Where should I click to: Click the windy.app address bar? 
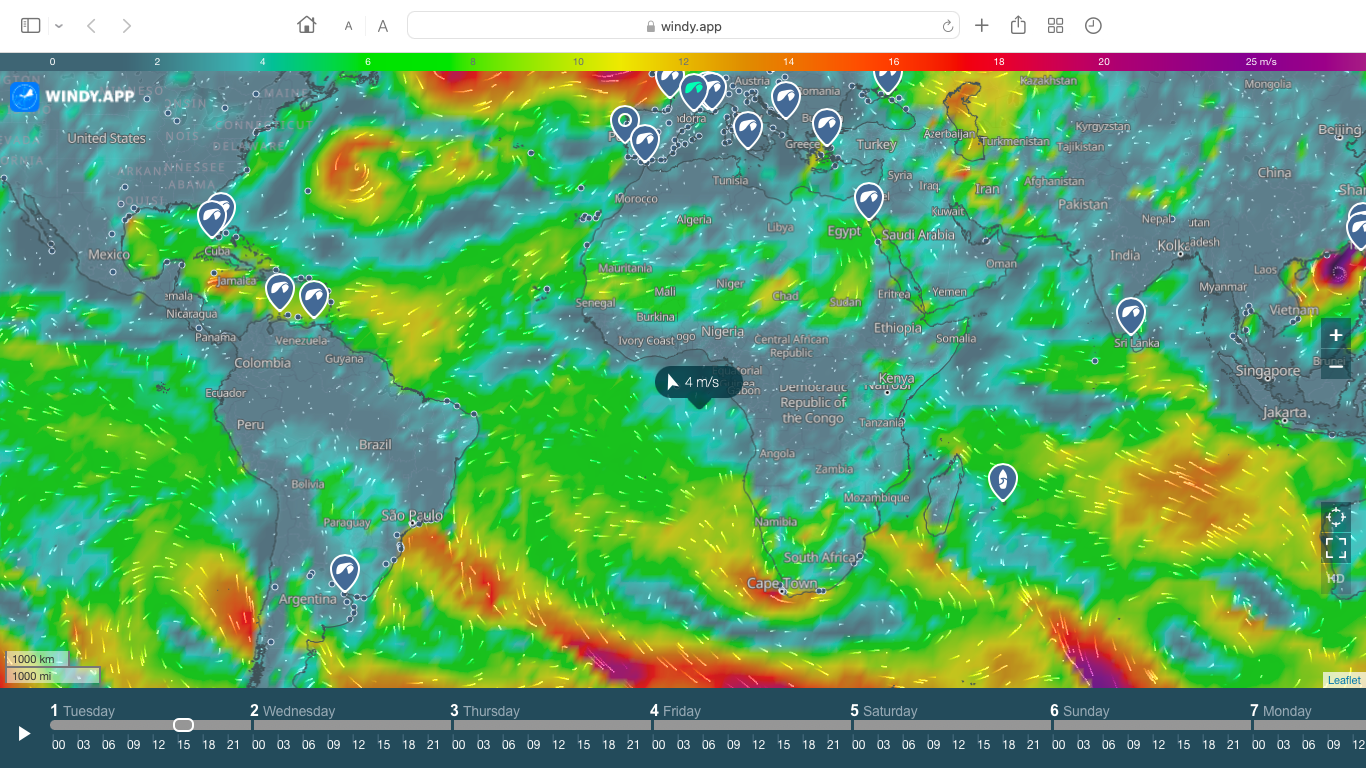coord(683,25)
